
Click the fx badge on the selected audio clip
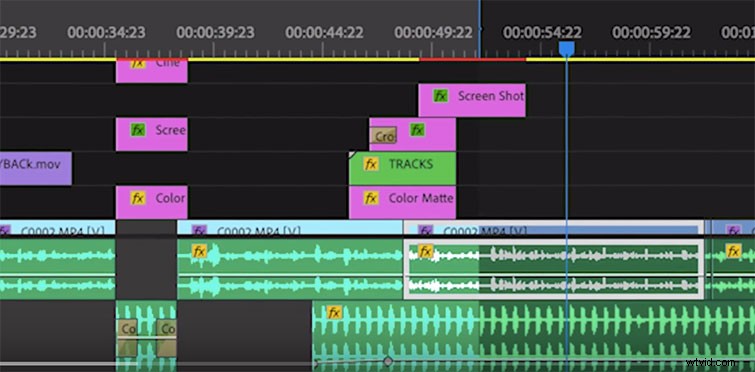[425, 251]
